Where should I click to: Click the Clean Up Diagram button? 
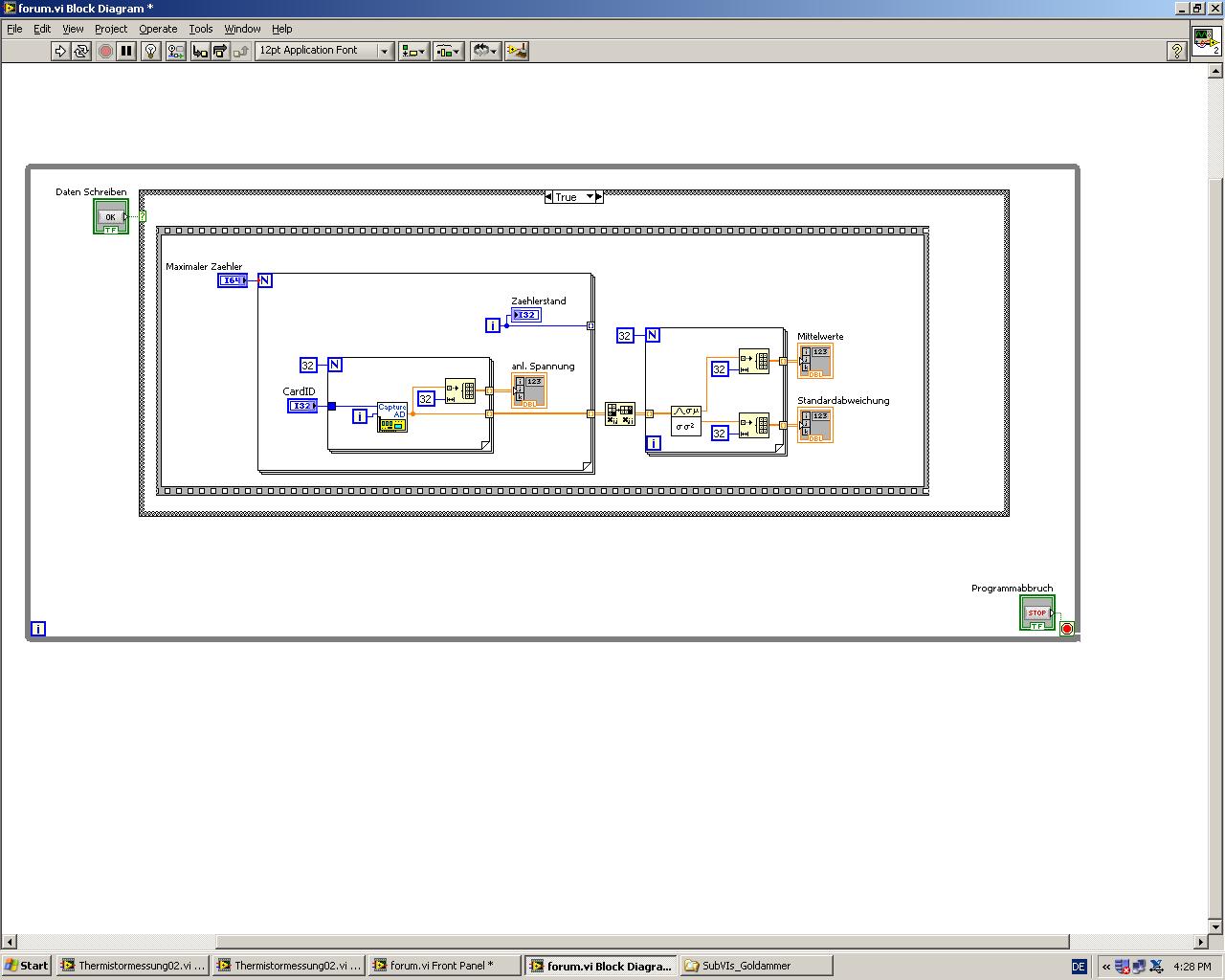tap(517, 51)
